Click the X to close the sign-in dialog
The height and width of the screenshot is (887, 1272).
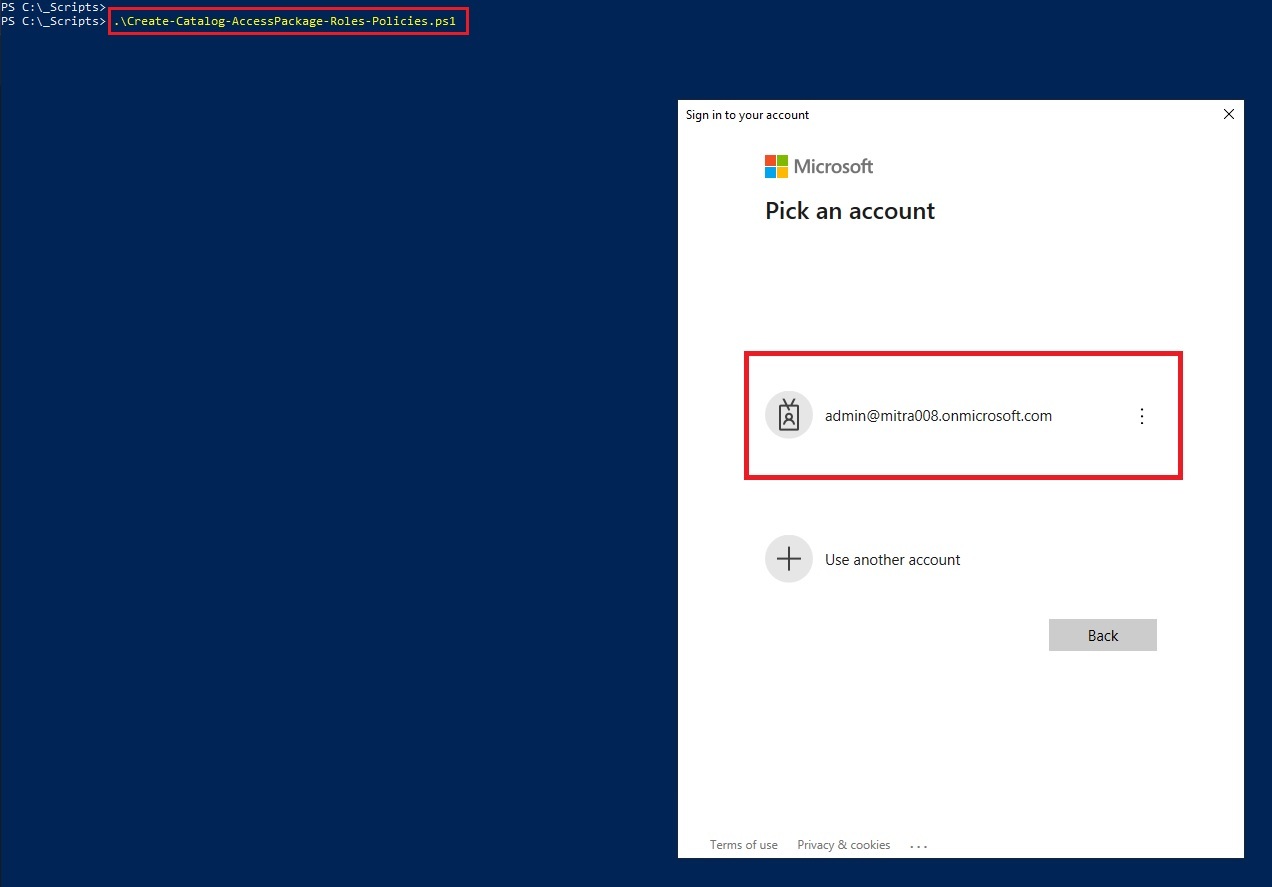pos(1228,114)
